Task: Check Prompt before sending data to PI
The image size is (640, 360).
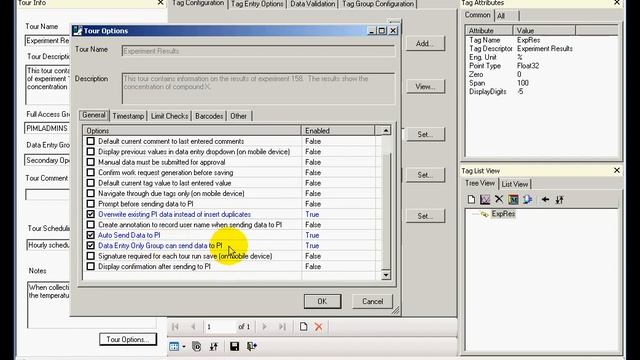Action: pyautogui.click(x=91, y=204)
